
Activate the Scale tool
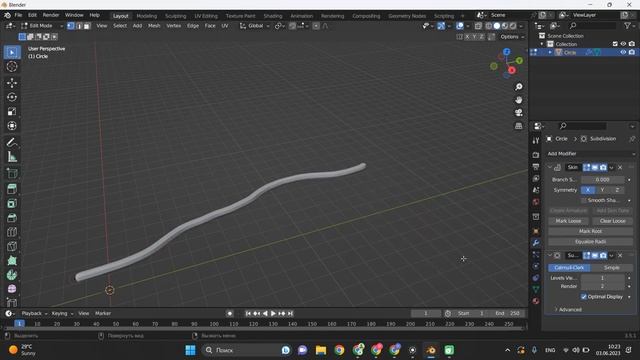tap(12, 111)
